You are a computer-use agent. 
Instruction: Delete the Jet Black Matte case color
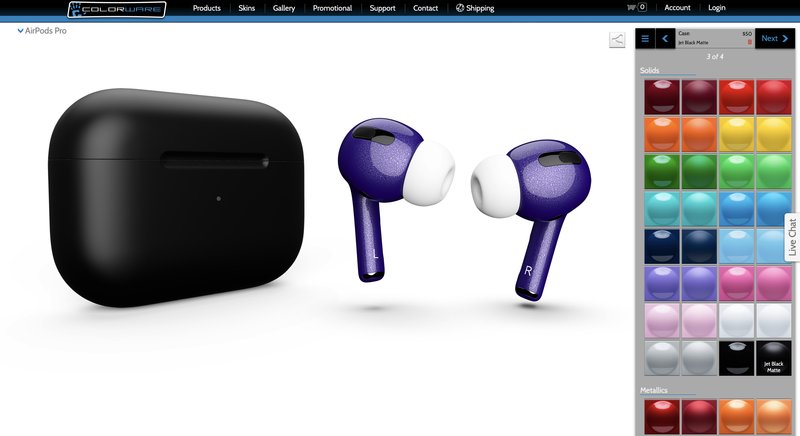pos(749,42)
